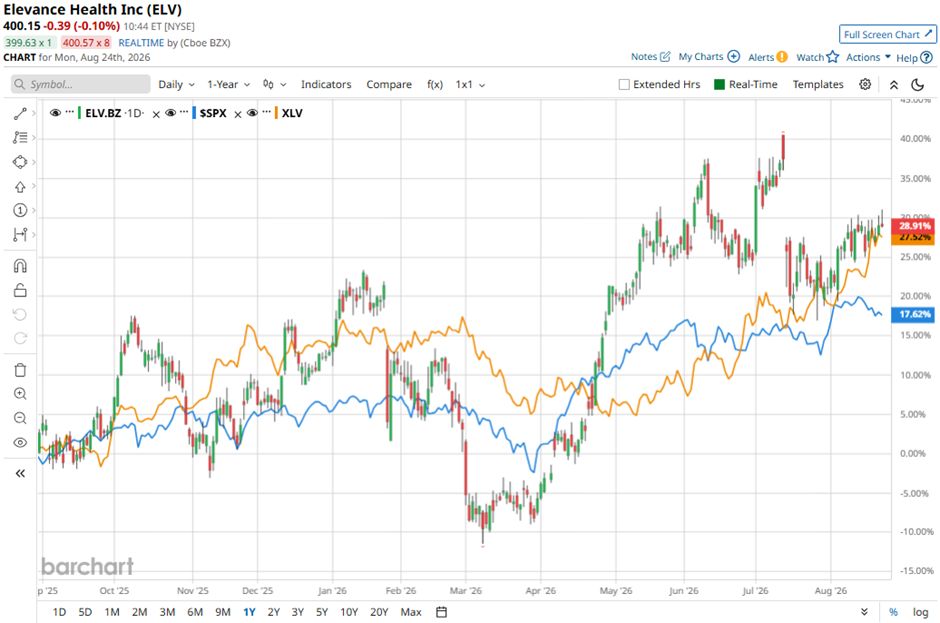940x623 pixels.
Task: Choose the shapes drawing tool
Action: (x=20, y=162)
